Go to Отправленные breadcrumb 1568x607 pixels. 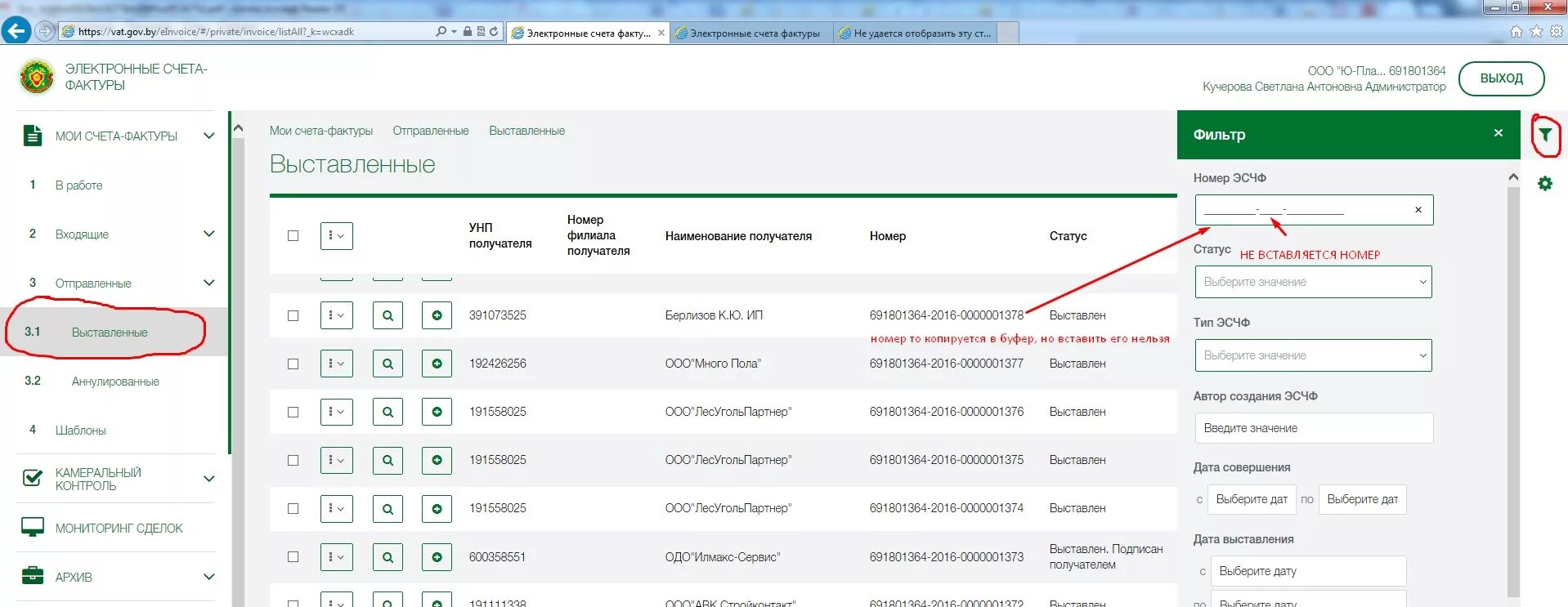click(431, 131)
